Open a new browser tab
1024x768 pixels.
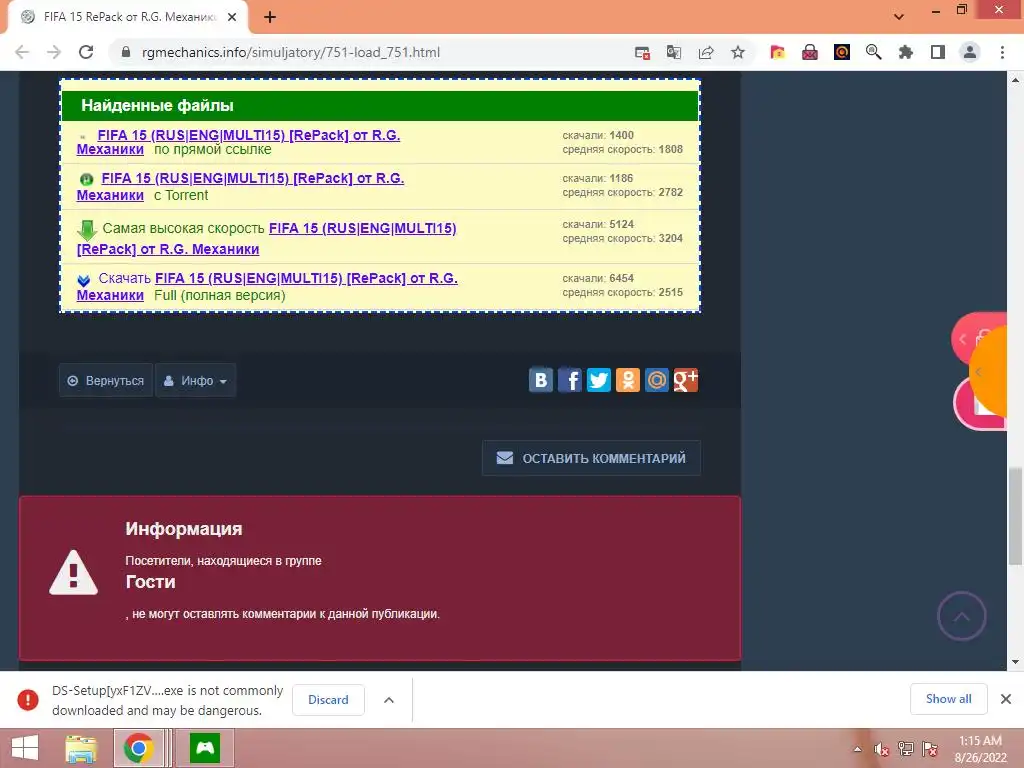270,17
